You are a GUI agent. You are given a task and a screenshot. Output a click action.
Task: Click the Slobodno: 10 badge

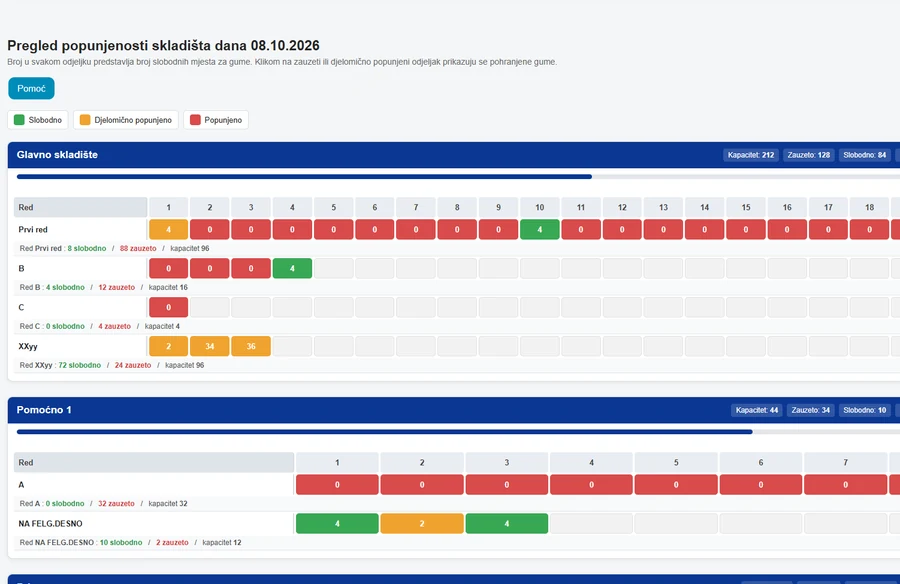click(864, 410)
